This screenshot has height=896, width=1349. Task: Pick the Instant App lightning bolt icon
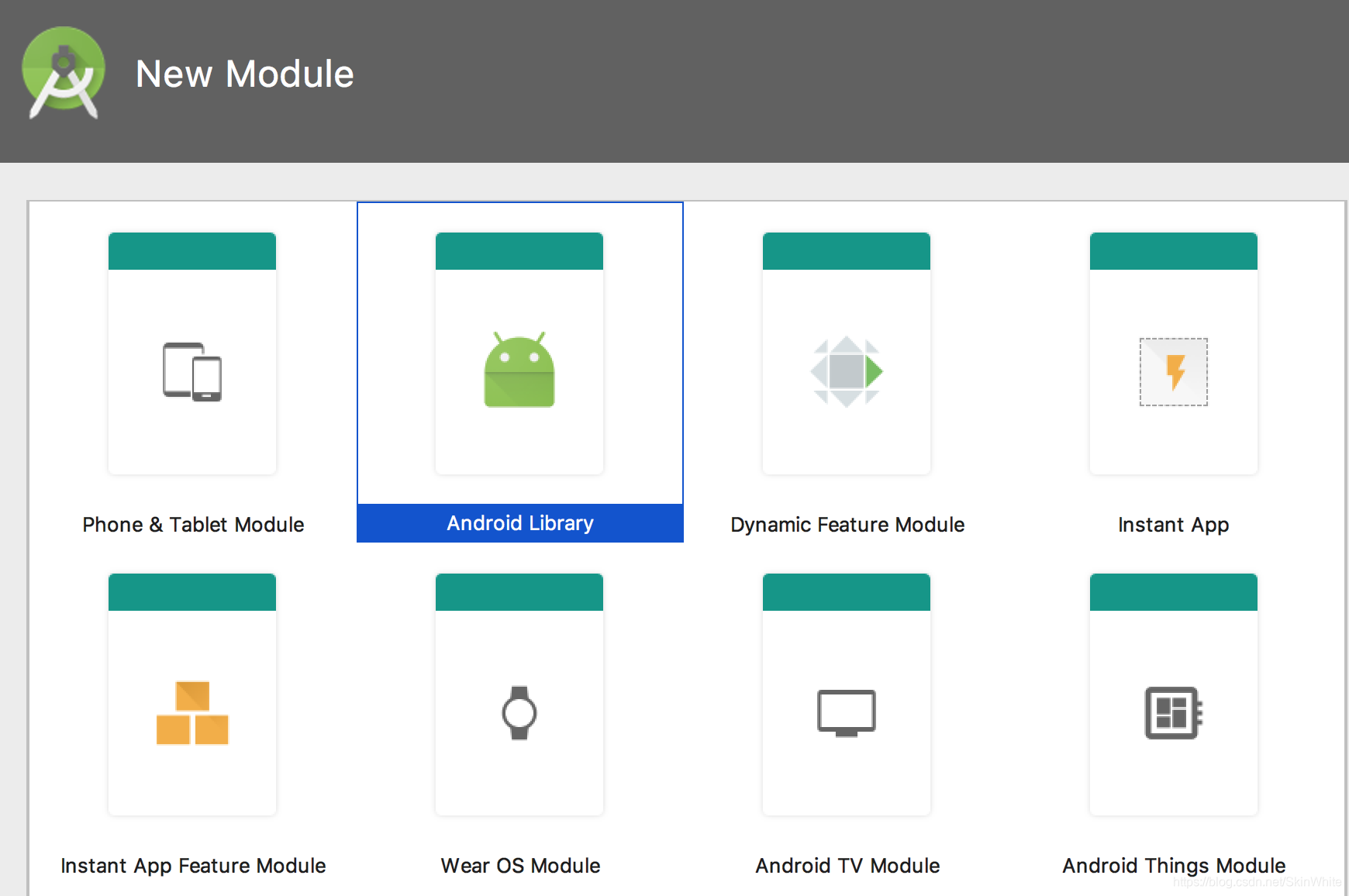pyautogui.click(x=1174, y=372)
